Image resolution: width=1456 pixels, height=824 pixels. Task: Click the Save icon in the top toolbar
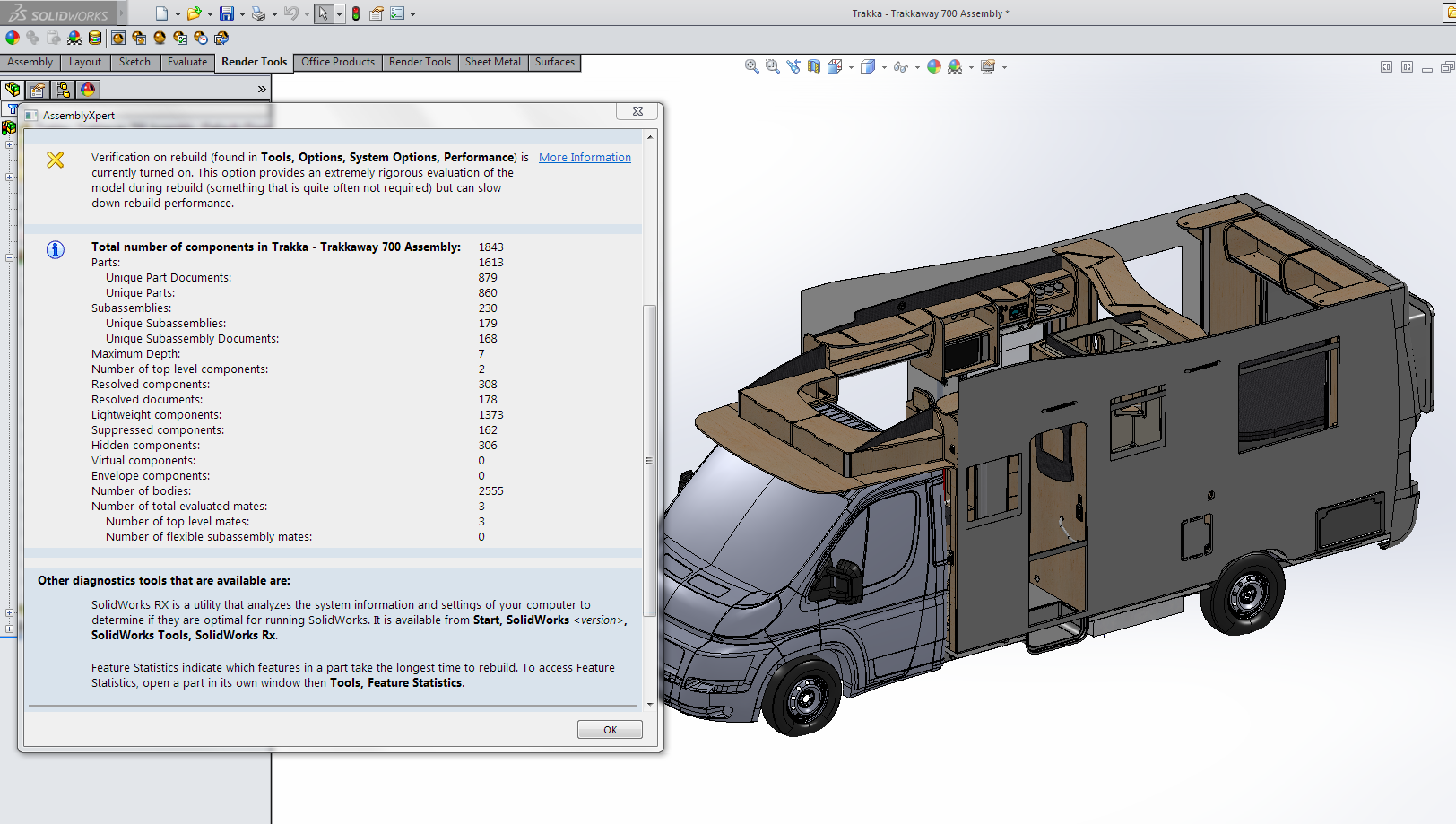click(x=227, y=13)
